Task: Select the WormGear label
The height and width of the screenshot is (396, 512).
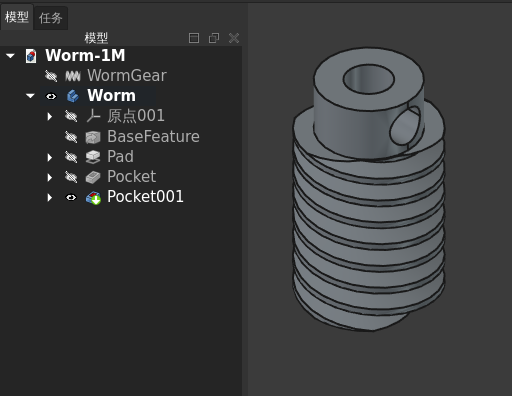Action: coord(127,76)
